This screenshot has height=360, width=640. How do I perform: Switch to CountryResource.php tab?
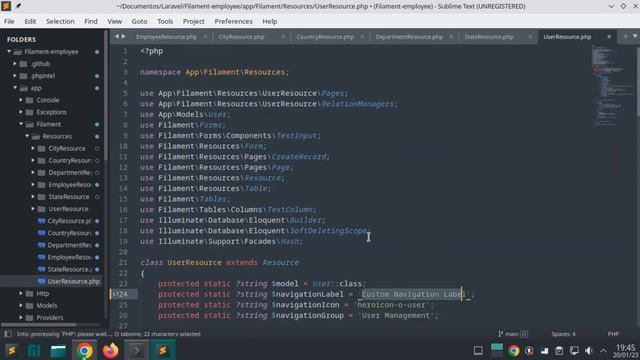[325, 37]
